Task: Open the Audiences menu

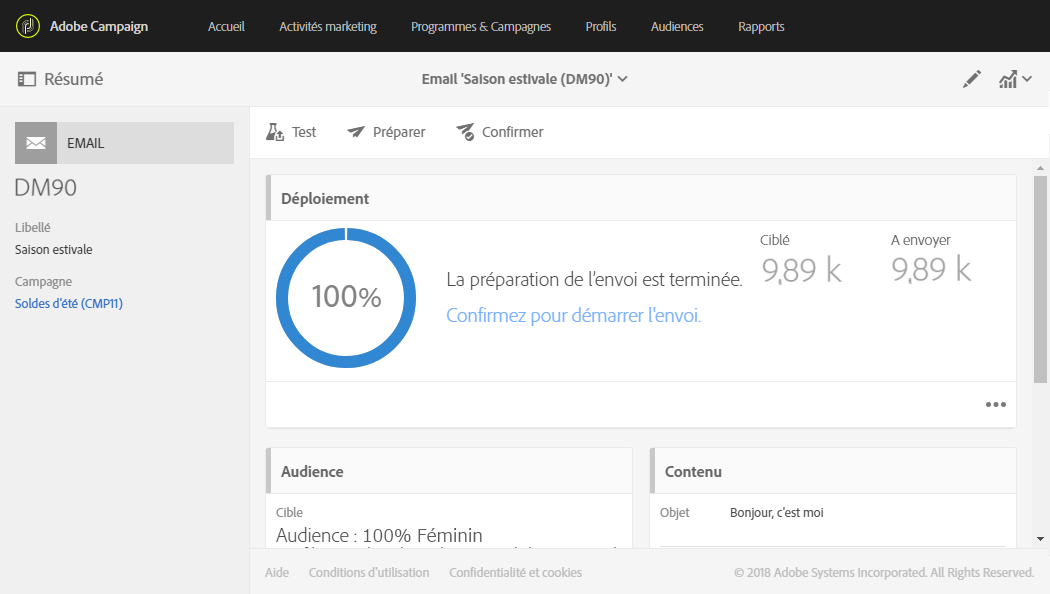Action: coord(677,26)
